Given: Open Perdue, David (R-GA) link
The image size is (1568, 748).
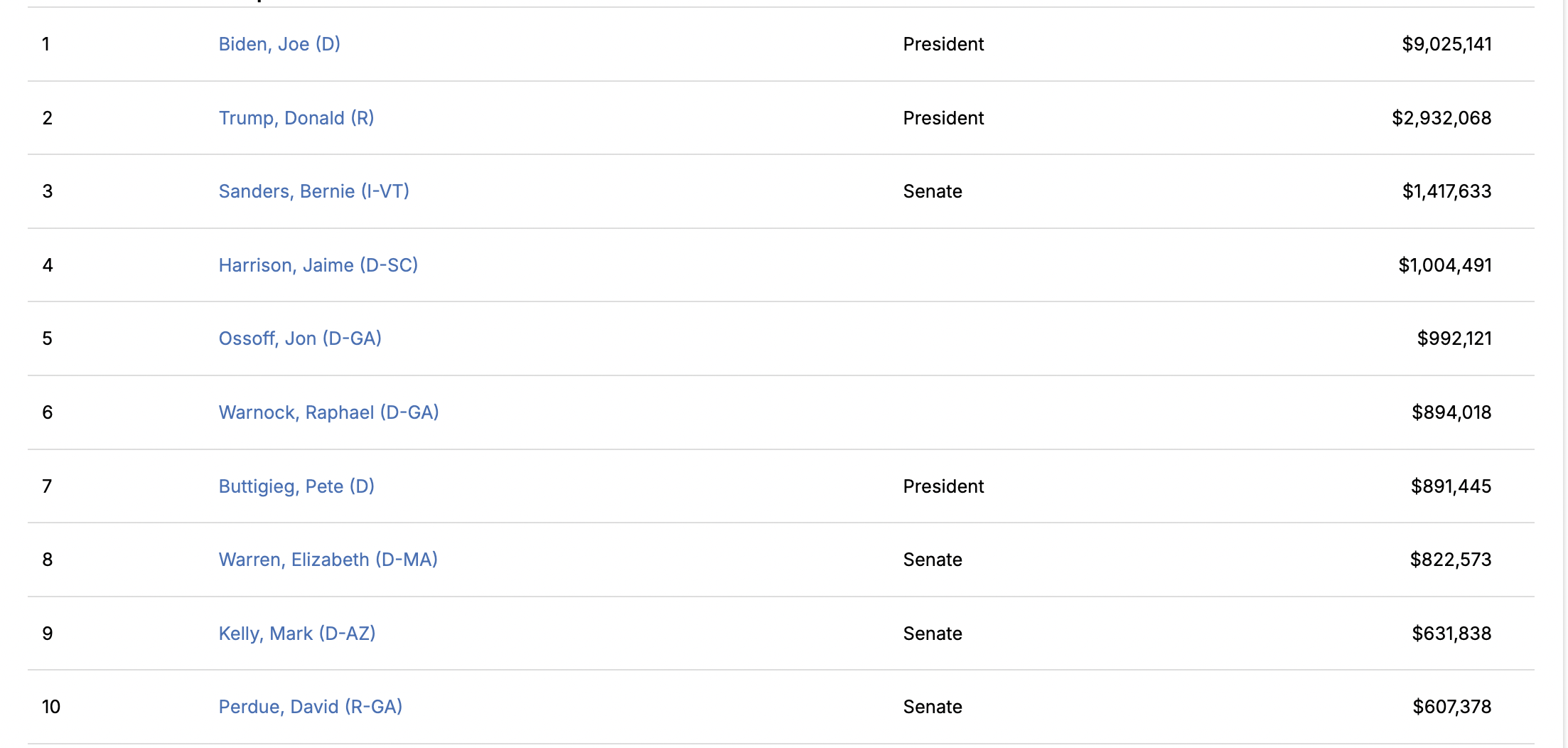Looking at the screenshot, I should [x=310, y=707].
